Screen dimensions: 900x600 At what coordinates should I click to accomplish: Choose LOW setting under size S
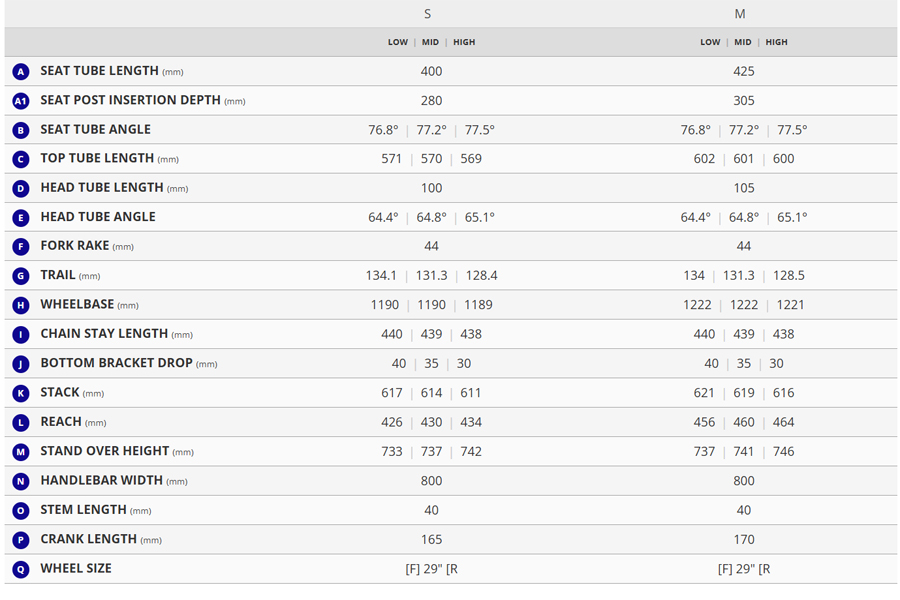(x=398, y=42)
